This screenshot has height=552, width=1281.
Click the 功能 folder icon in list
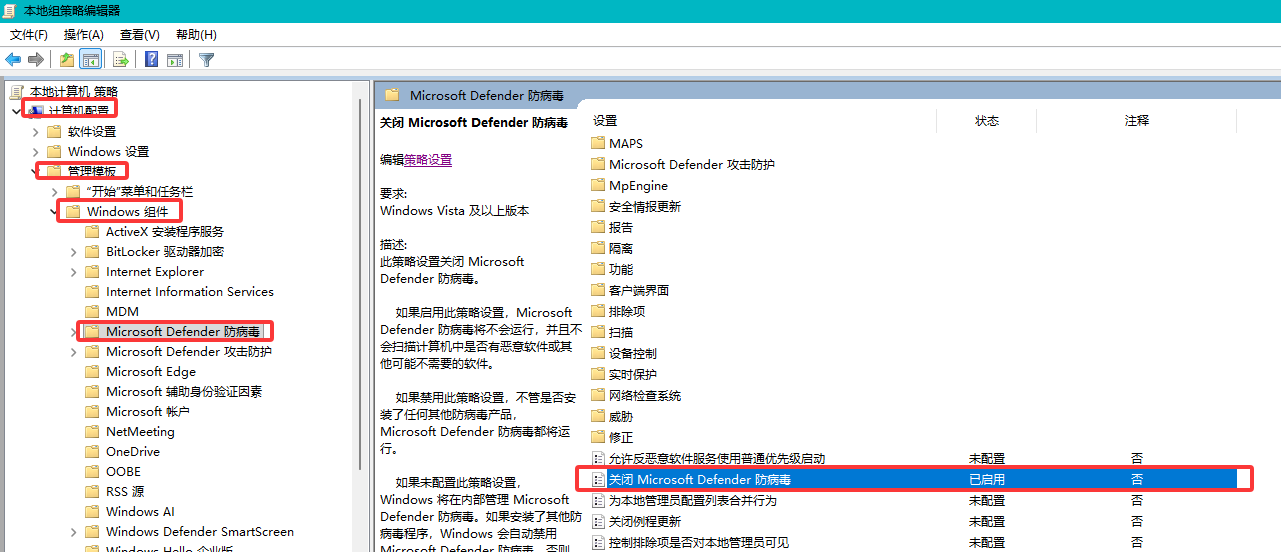598,269
